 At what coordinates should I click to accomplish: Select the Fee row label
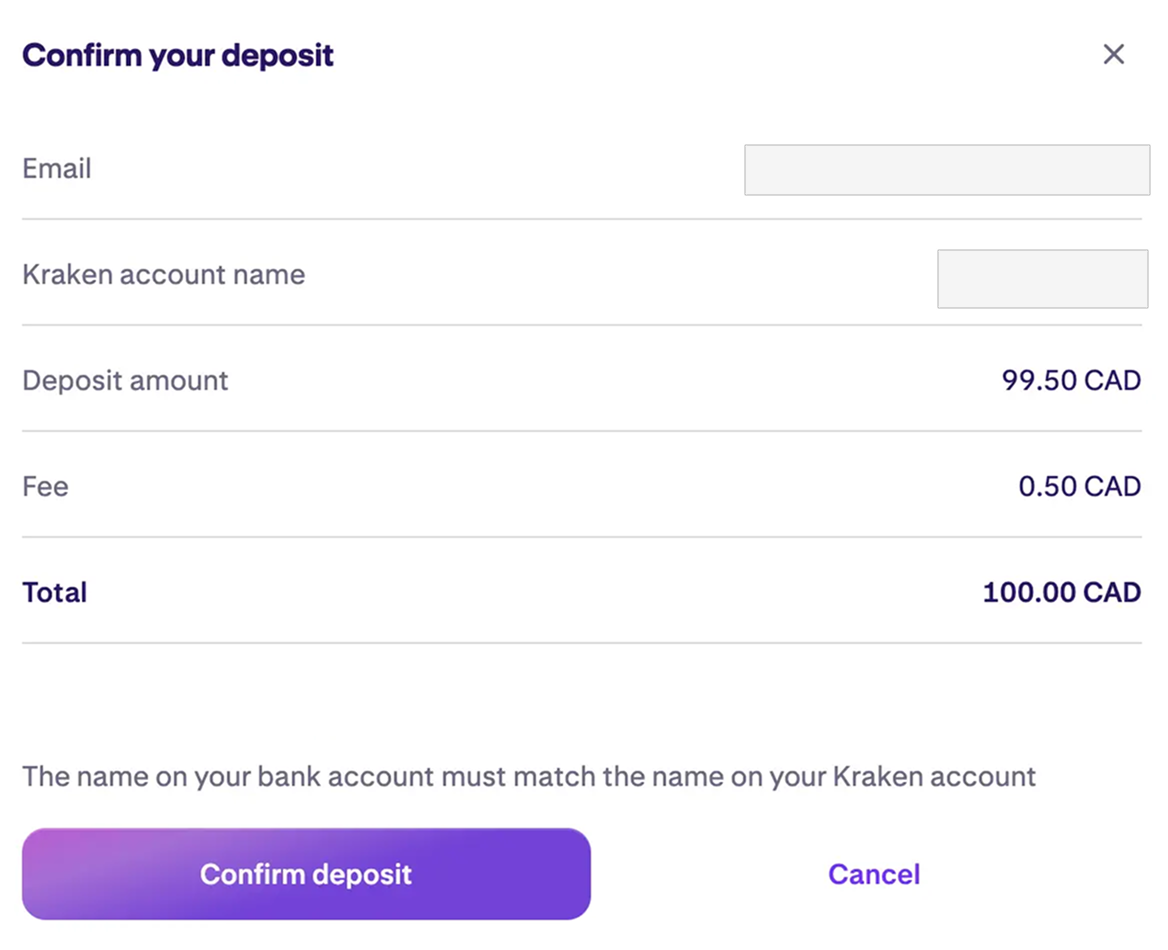[x=44, y=487]
